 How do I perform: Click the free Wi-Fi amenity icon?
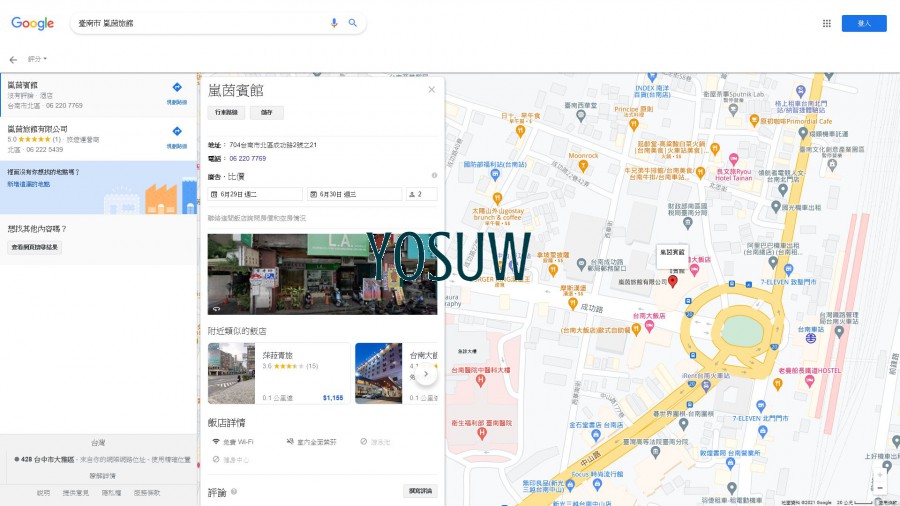pyautogui.click(x=216, y=442)
